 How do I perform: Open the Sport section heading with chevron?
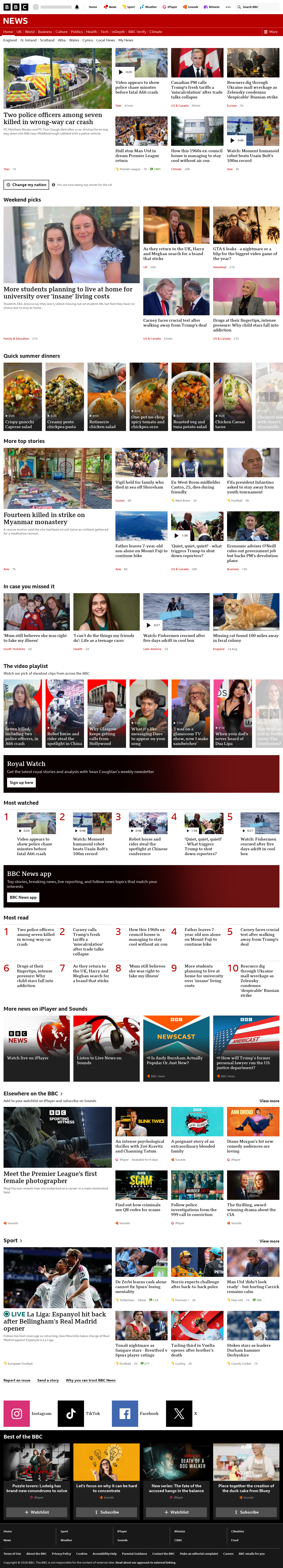[x=13, y=1241]
